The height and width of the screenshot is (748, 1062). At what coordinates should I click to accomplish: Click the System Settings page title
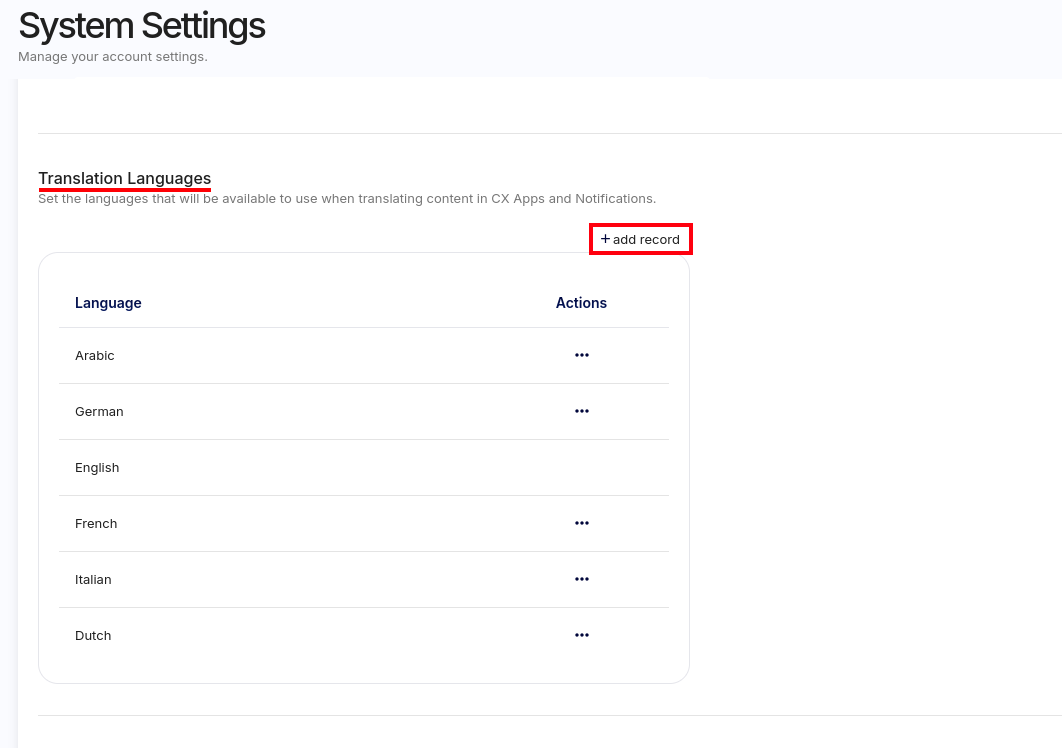tap(142, 26)
